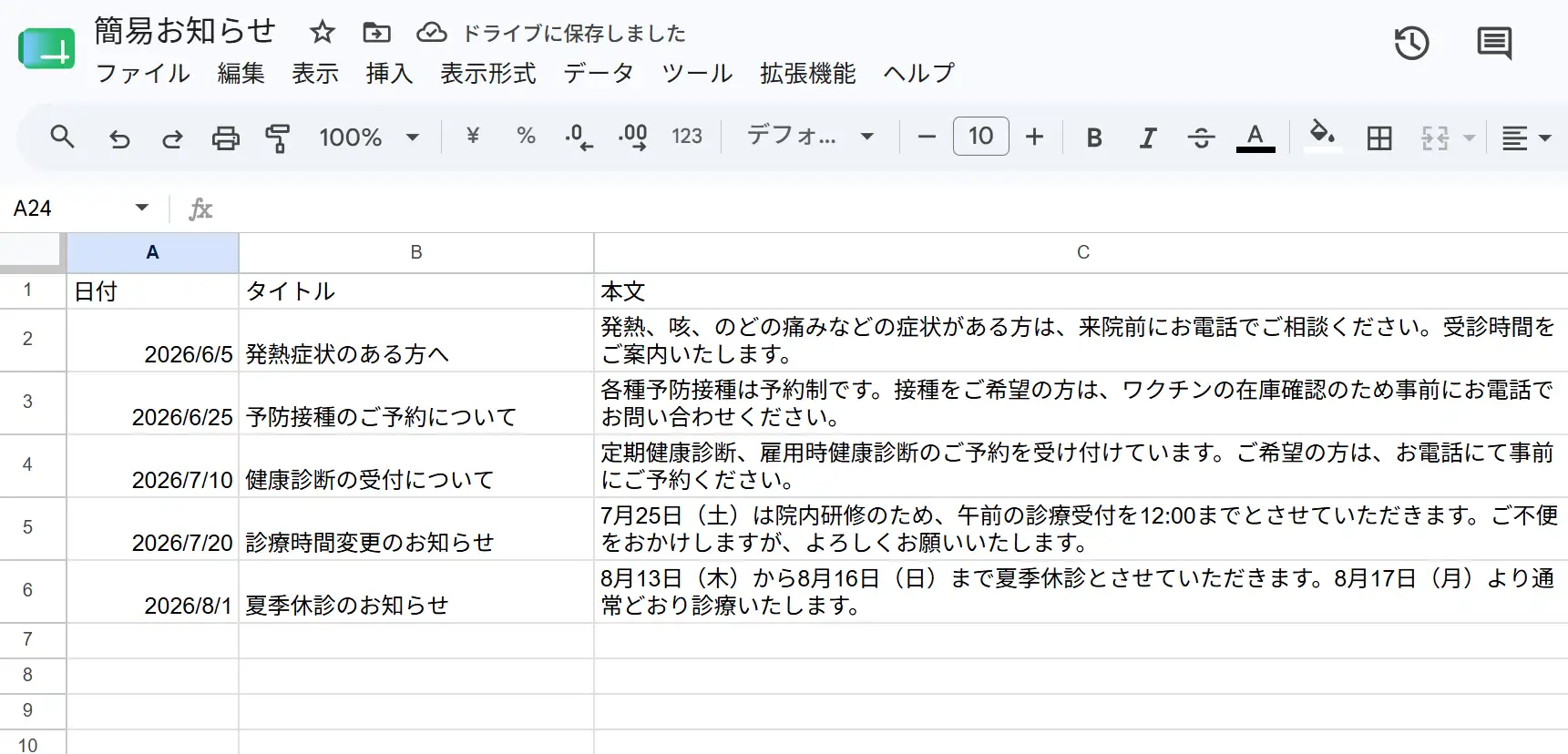Open the ツール menu
Image resolution: width=1568 pixels, height=754 pixels.
pyautogui.click(x=697, y=74)
